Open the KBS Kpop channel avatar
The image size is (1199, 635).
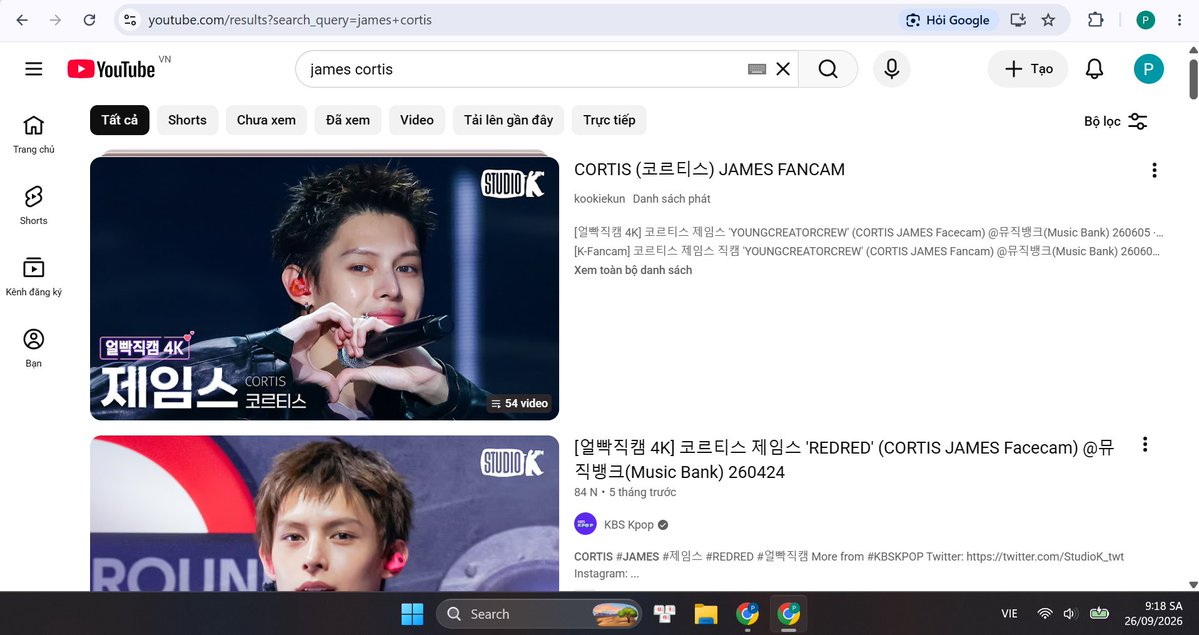click(586, 524)
